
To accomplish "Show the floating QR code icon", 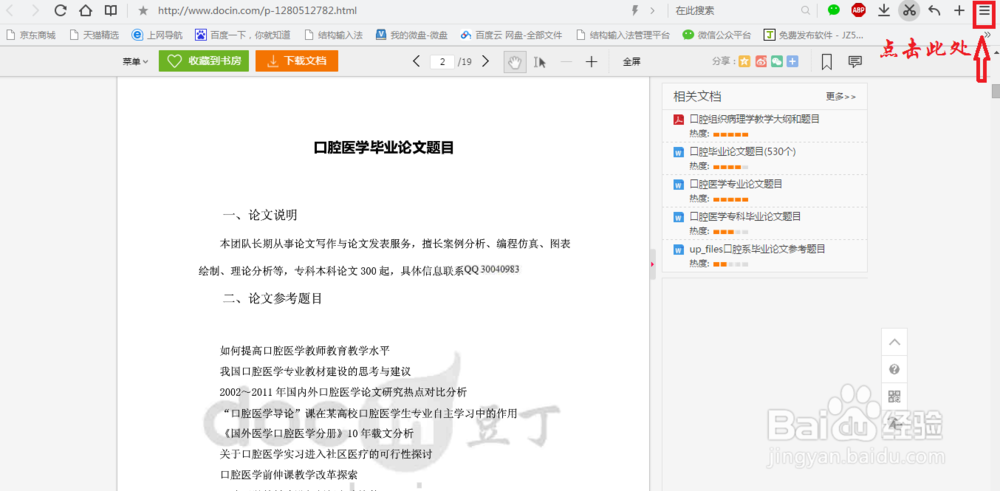I will [895, 396].
